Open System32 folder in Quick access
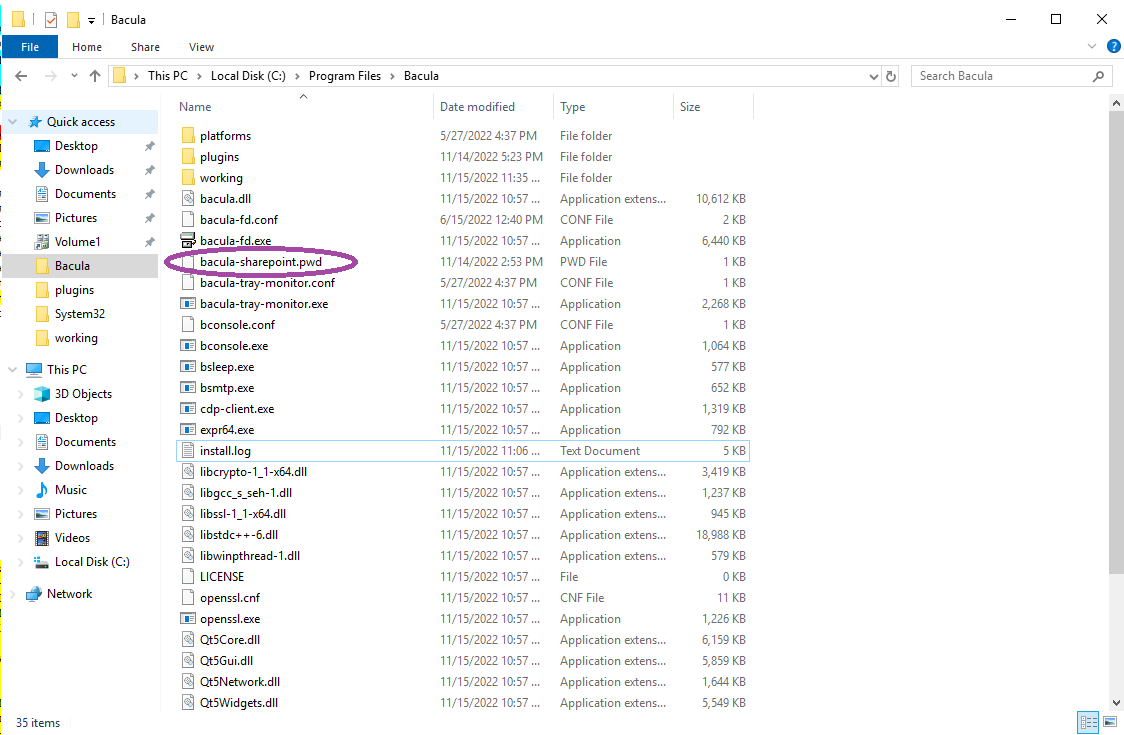The image size is (1124, 735). (x=80, y=314)
